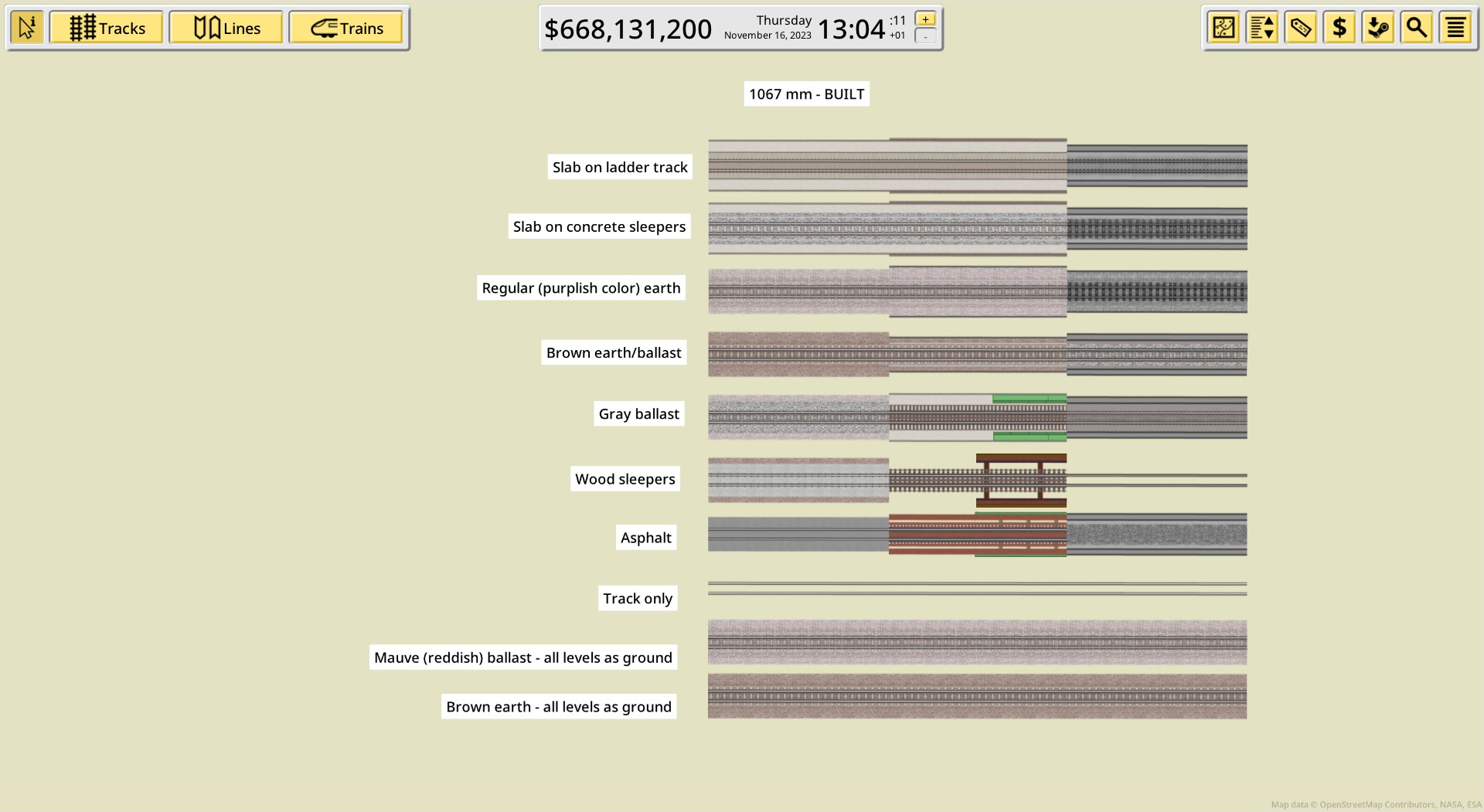Screen dimensions: 1484x812
Task: Open the sorted list with arrows icon
Action: pyautogui.click(x=1262, y=28)
